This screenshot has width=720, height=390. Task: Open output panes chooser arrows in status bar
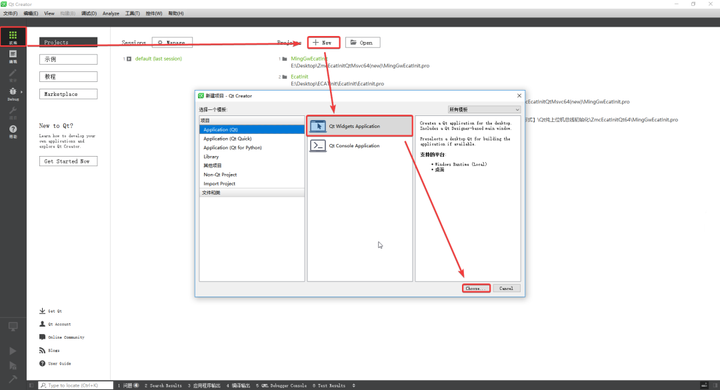pos(355,385)
